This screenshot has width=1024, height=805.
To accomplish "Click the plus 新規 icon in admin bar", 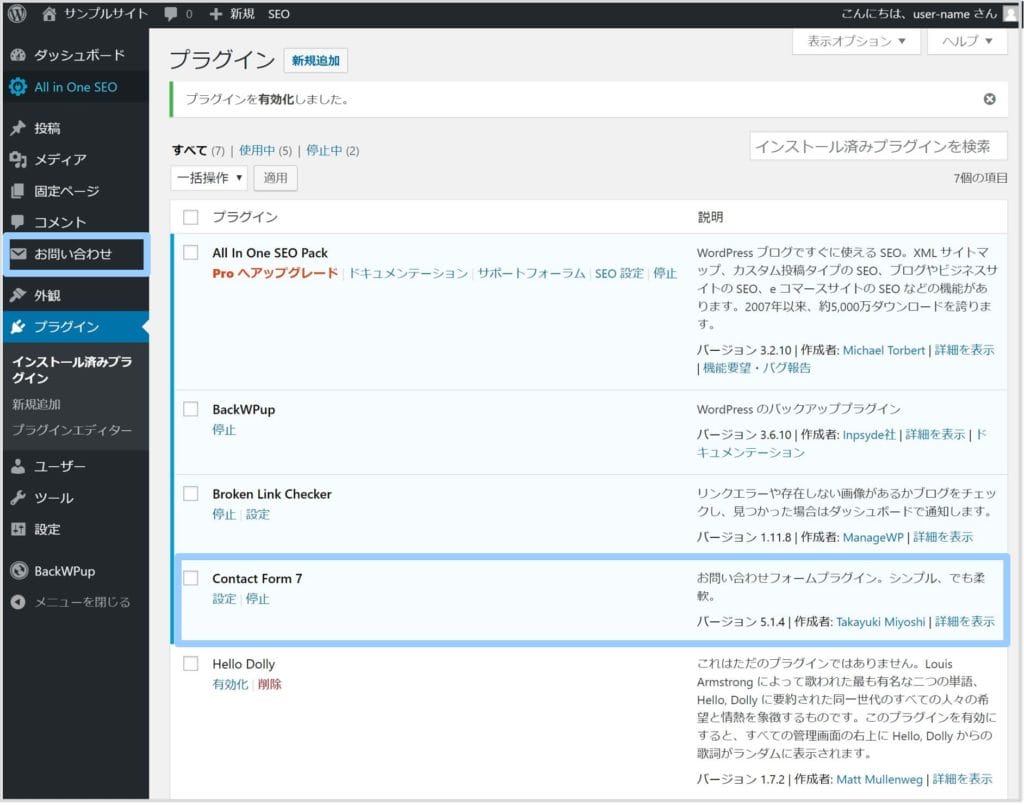I will click(216, 14).
